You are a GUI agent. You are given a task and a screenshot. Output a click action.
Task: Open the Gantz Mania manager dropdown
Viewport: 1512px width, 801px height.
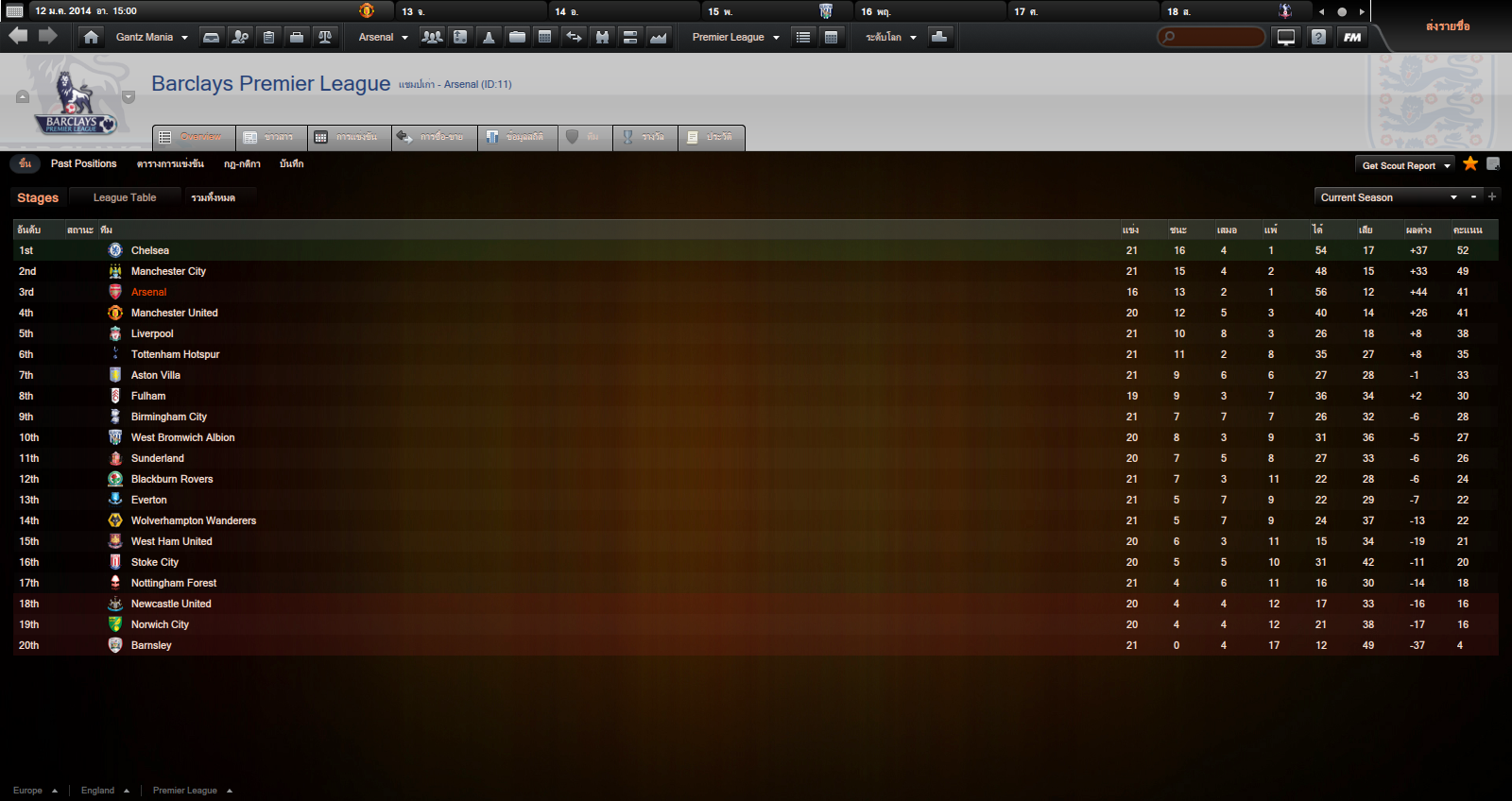[x=151, y=37]
